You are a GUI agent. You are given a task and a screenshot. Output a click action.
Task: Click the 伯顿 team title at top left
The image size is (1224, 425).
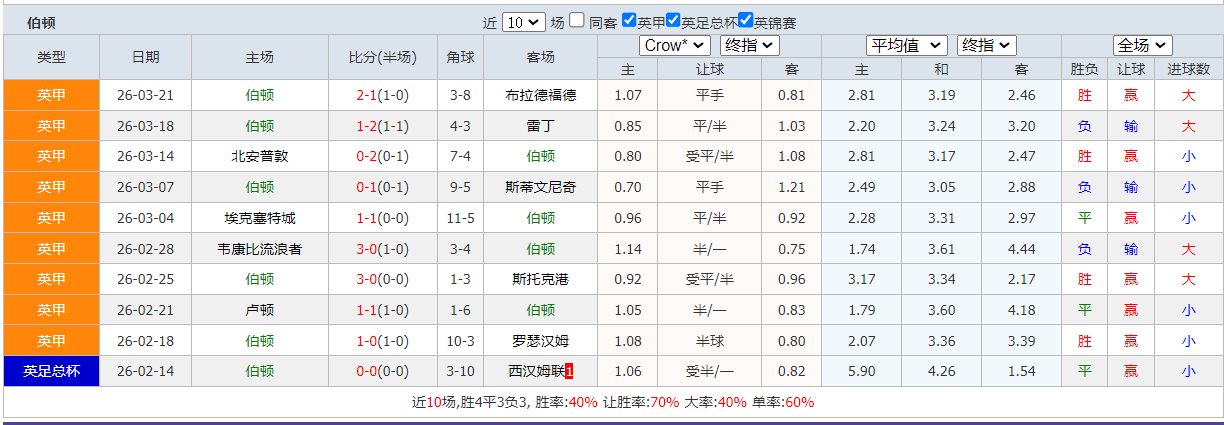pyautogui.click(x=42, y=22)
